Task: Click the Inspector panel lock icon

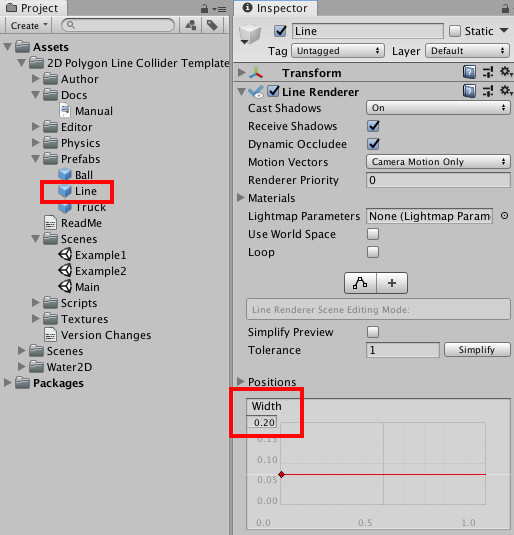Action: click(x=505, y=9)
